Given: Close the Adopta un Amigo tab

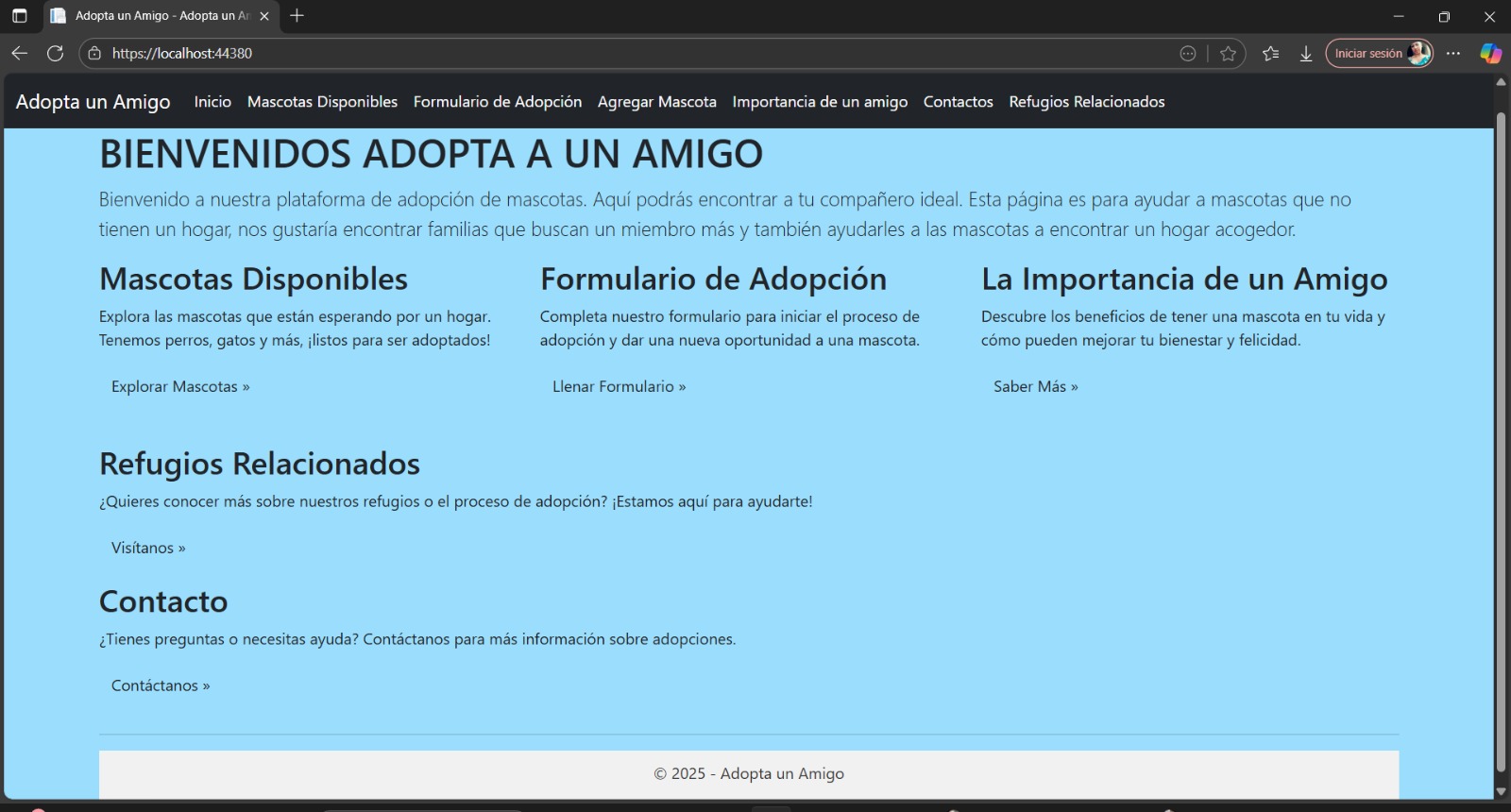Looking at the screenshot, I should point(264,16).
